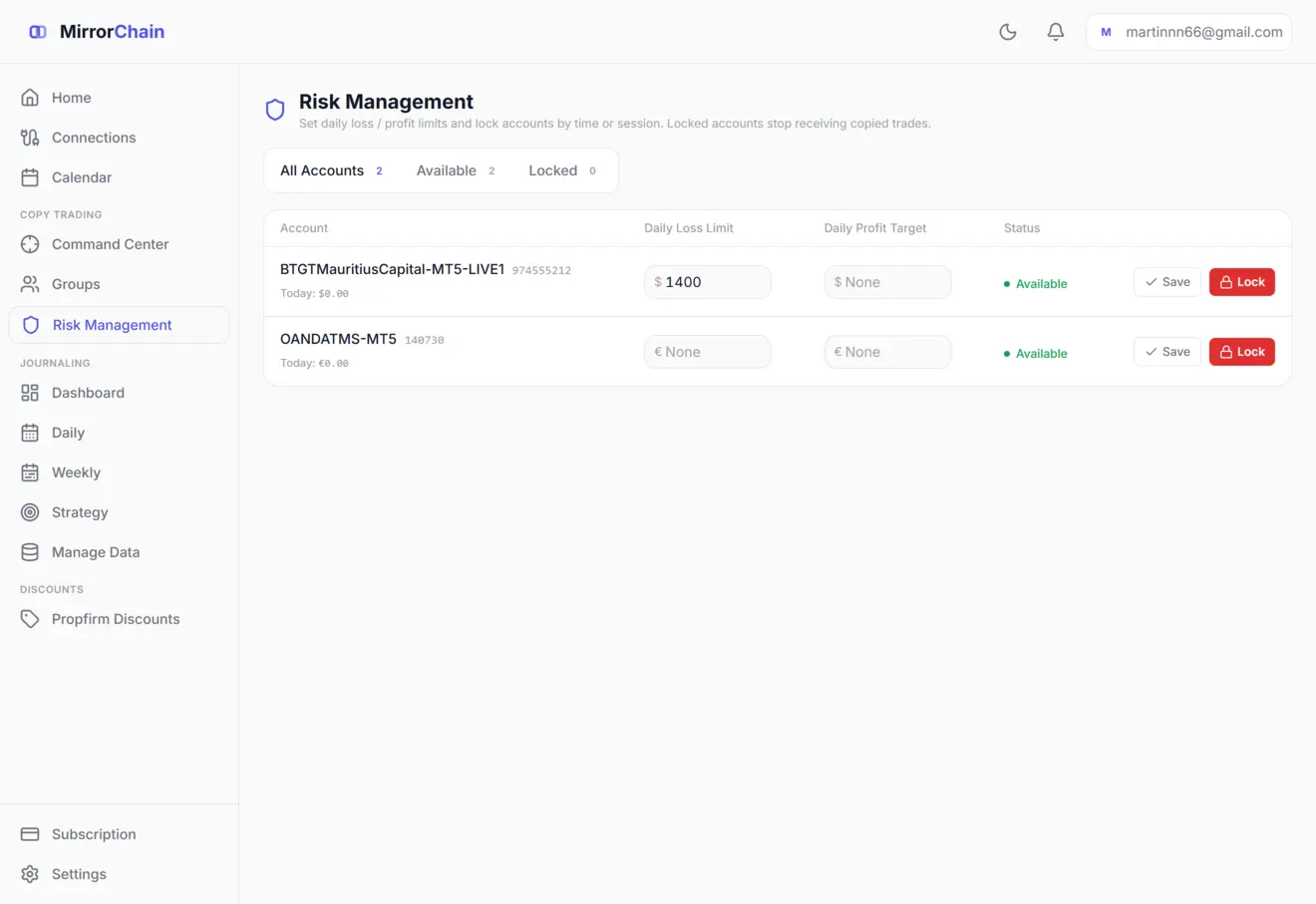
Task: Open the Subscription page
Action: (x=120, y=834)
